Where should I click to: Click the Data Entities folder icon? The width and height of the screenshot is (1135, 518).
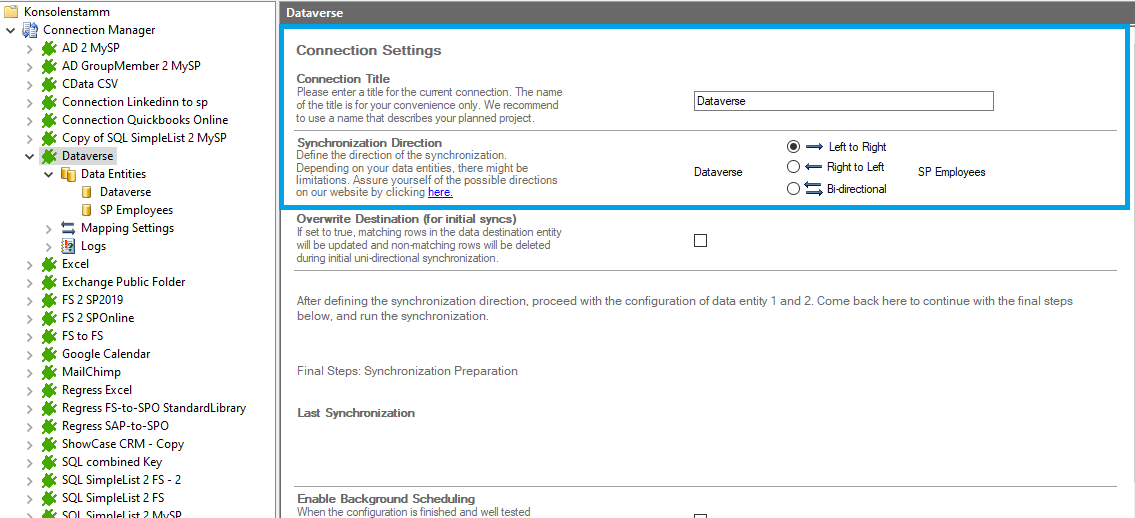[x=68, y=174]
